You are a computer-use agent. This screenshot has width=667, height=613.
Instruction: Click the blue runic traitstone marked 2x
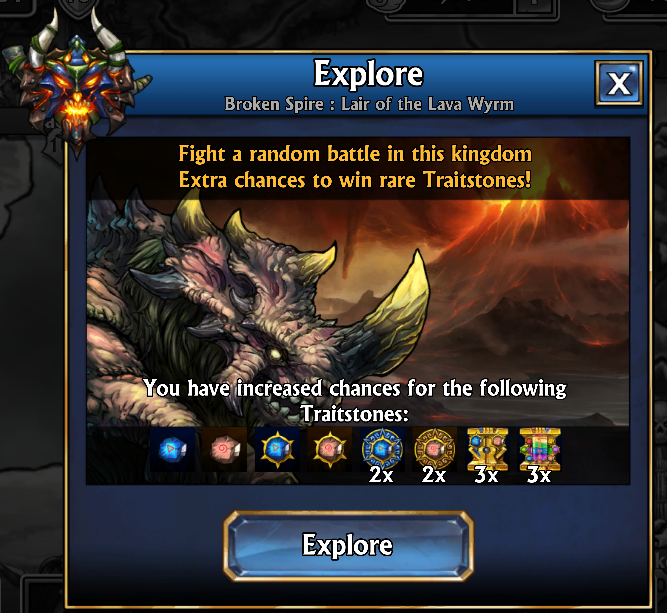382,449
